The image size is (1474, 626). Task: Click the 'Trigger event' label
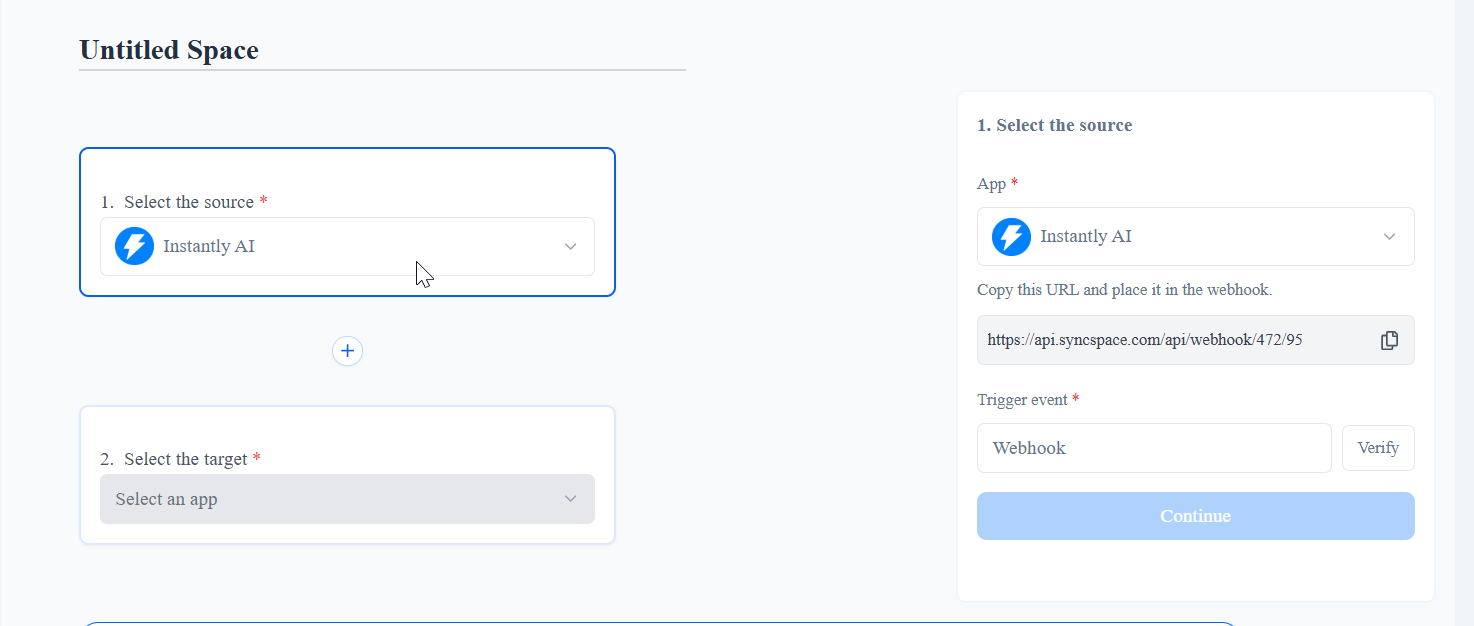[1022, 400]
